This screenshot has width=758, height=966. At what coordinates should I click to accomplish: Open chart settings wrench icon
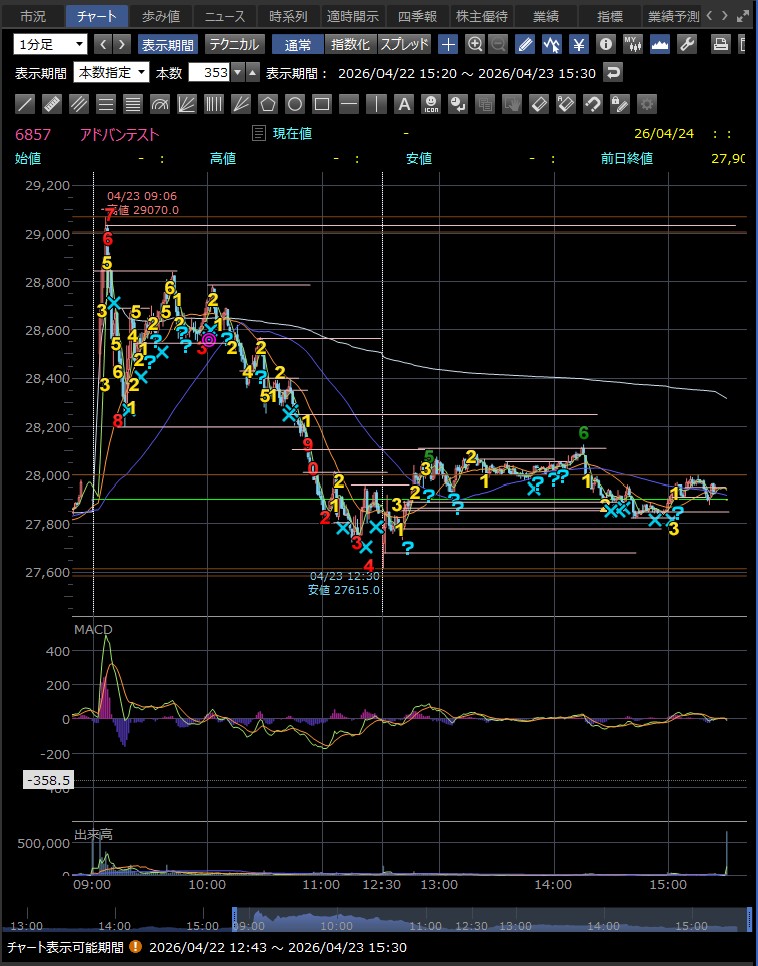(687, 44)
